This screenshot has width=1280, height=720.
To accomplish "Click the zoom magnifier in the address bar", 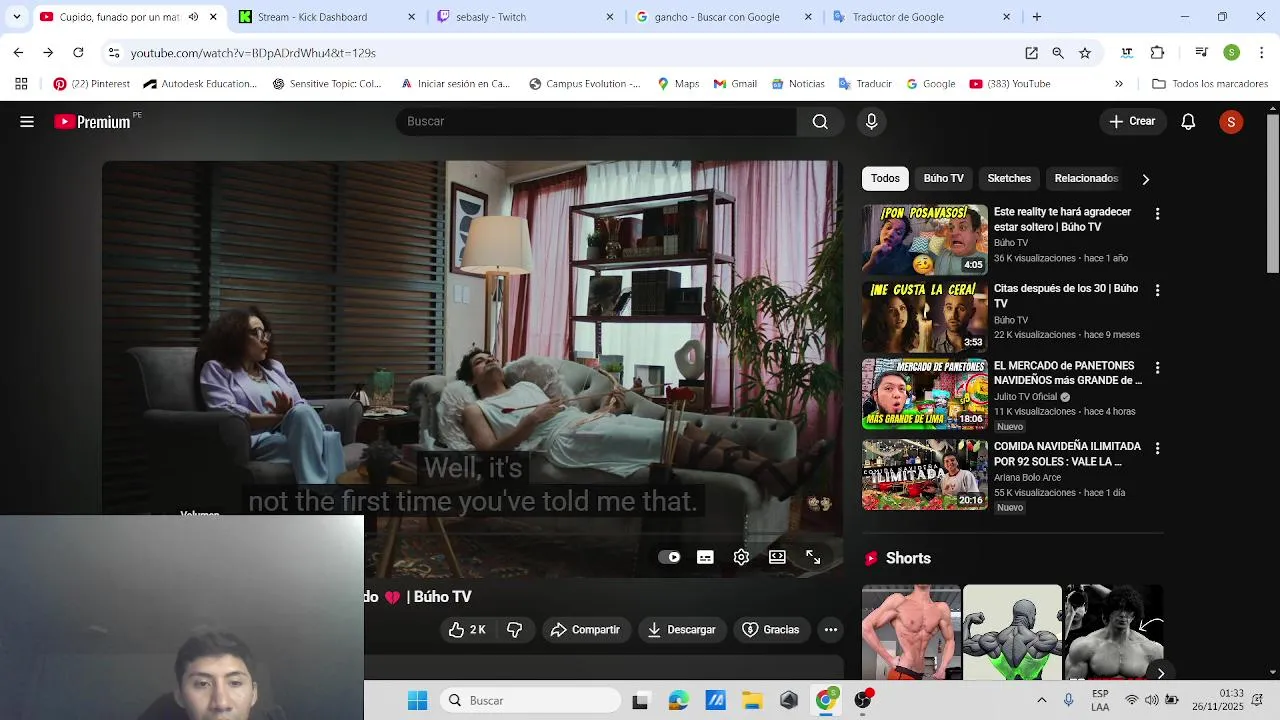I will [x=1058, y=53].
